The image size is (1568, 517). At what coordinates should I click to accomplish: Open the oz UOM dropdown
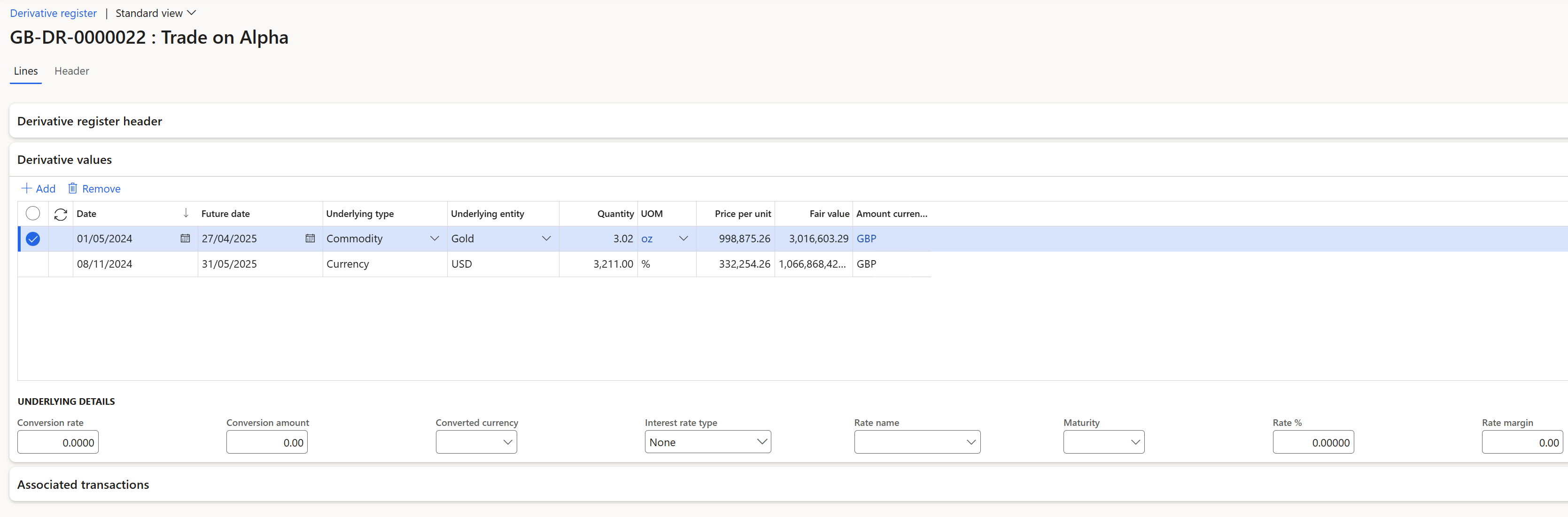click(x=683, y=239)
